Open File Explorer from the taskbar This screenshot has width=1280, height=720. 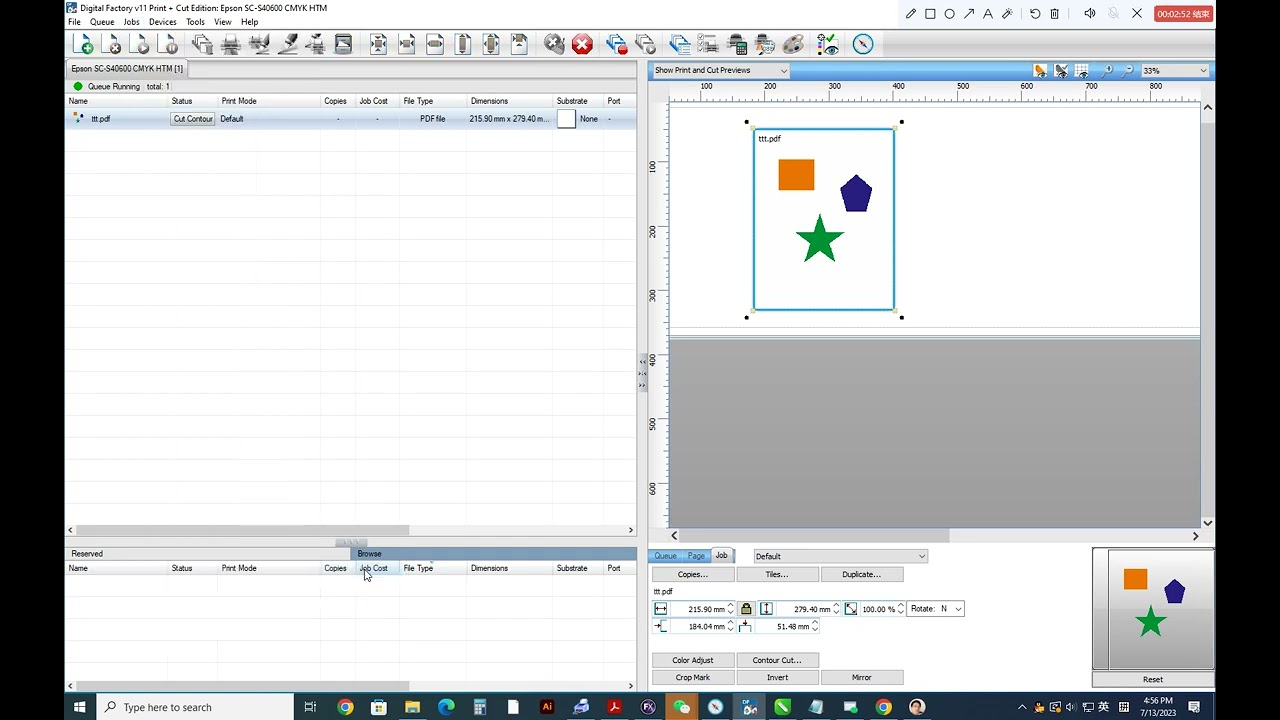click(x=412, y=707)
